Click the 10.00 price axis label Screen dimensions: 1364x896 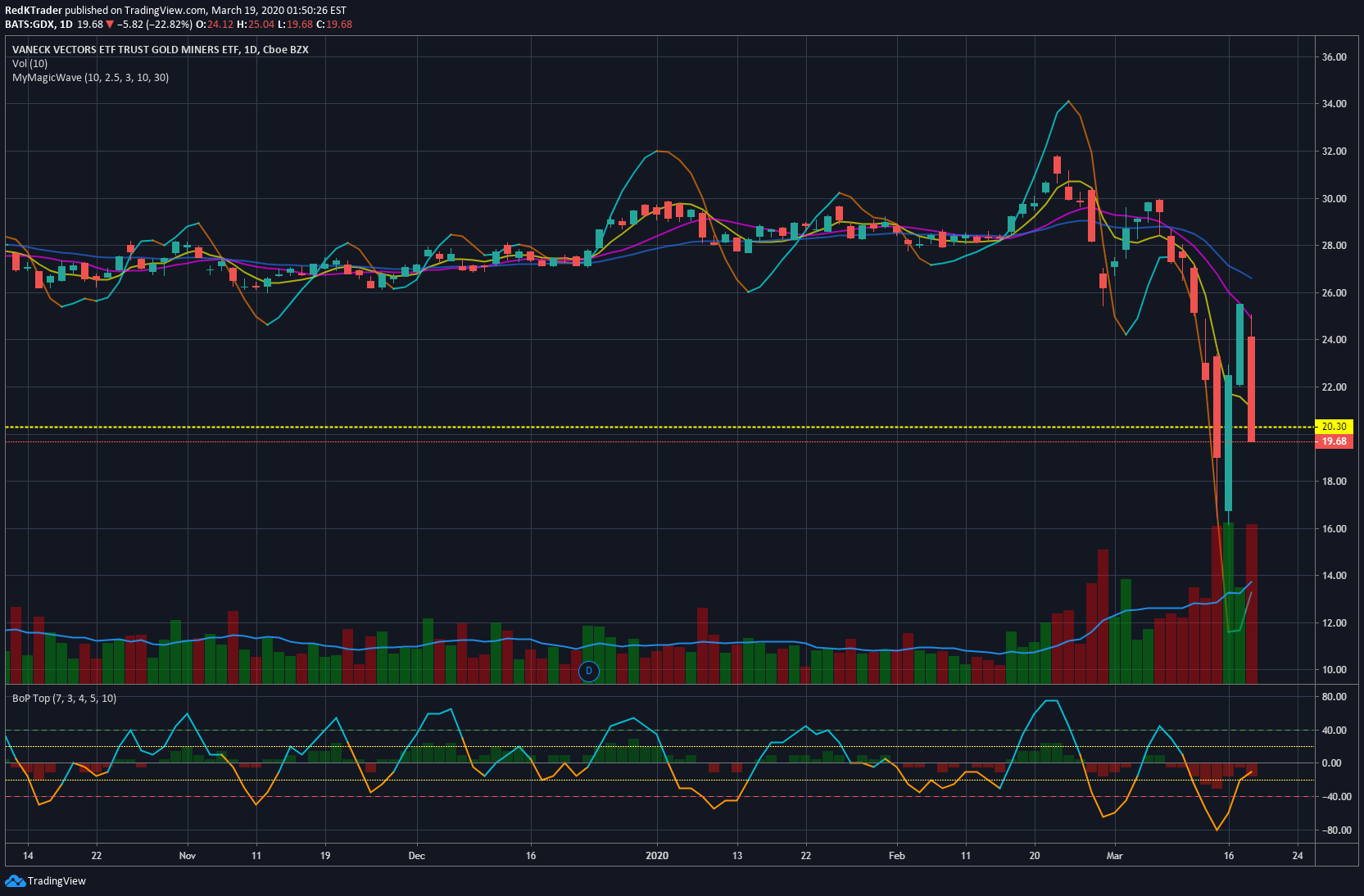[1334, 670]
